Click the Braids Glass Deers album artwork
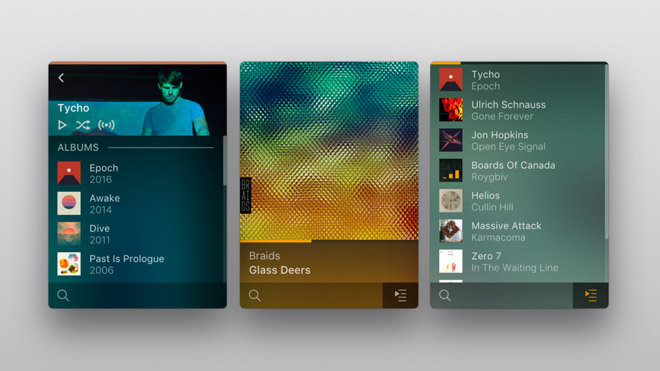This screenshot has width=660, height=371. click(329, 151)
